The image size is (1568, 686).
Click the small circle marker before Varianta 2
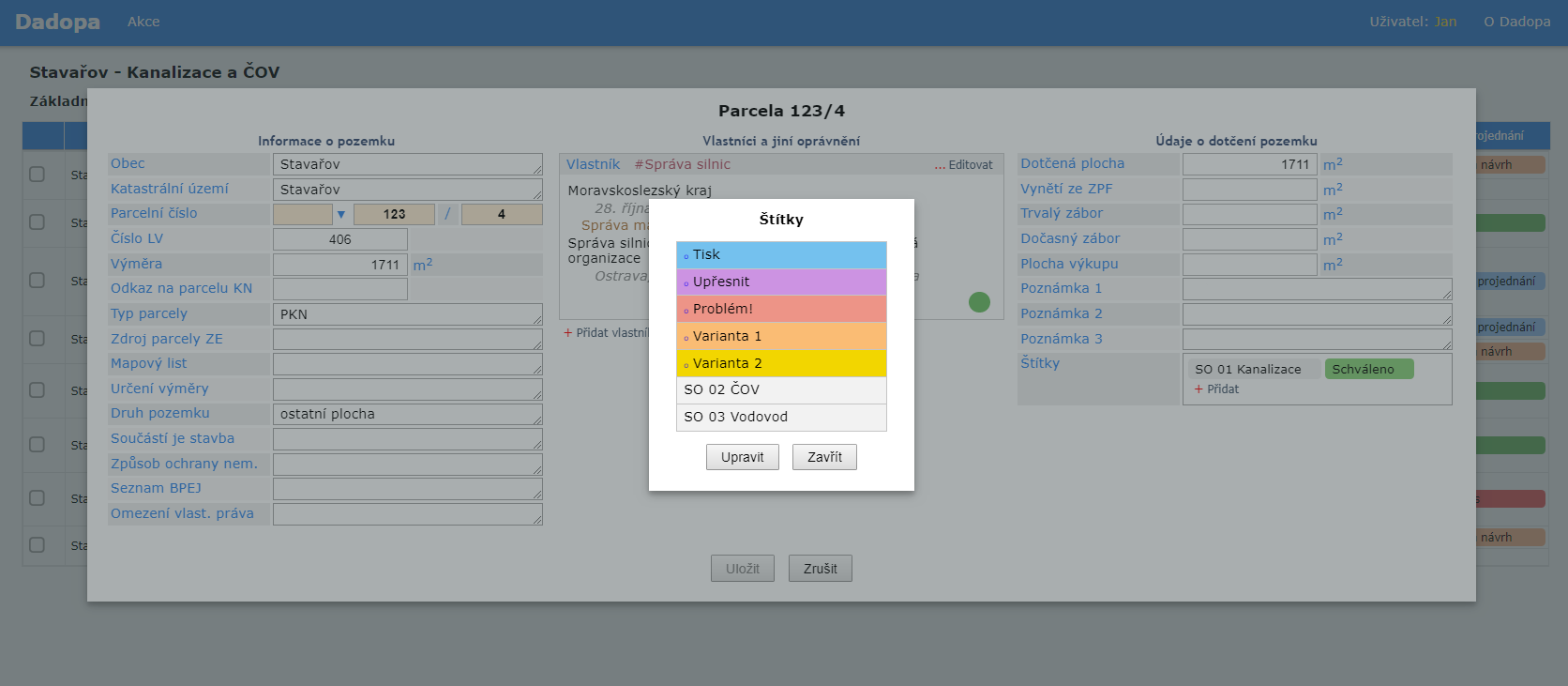(x=686, y=365)
